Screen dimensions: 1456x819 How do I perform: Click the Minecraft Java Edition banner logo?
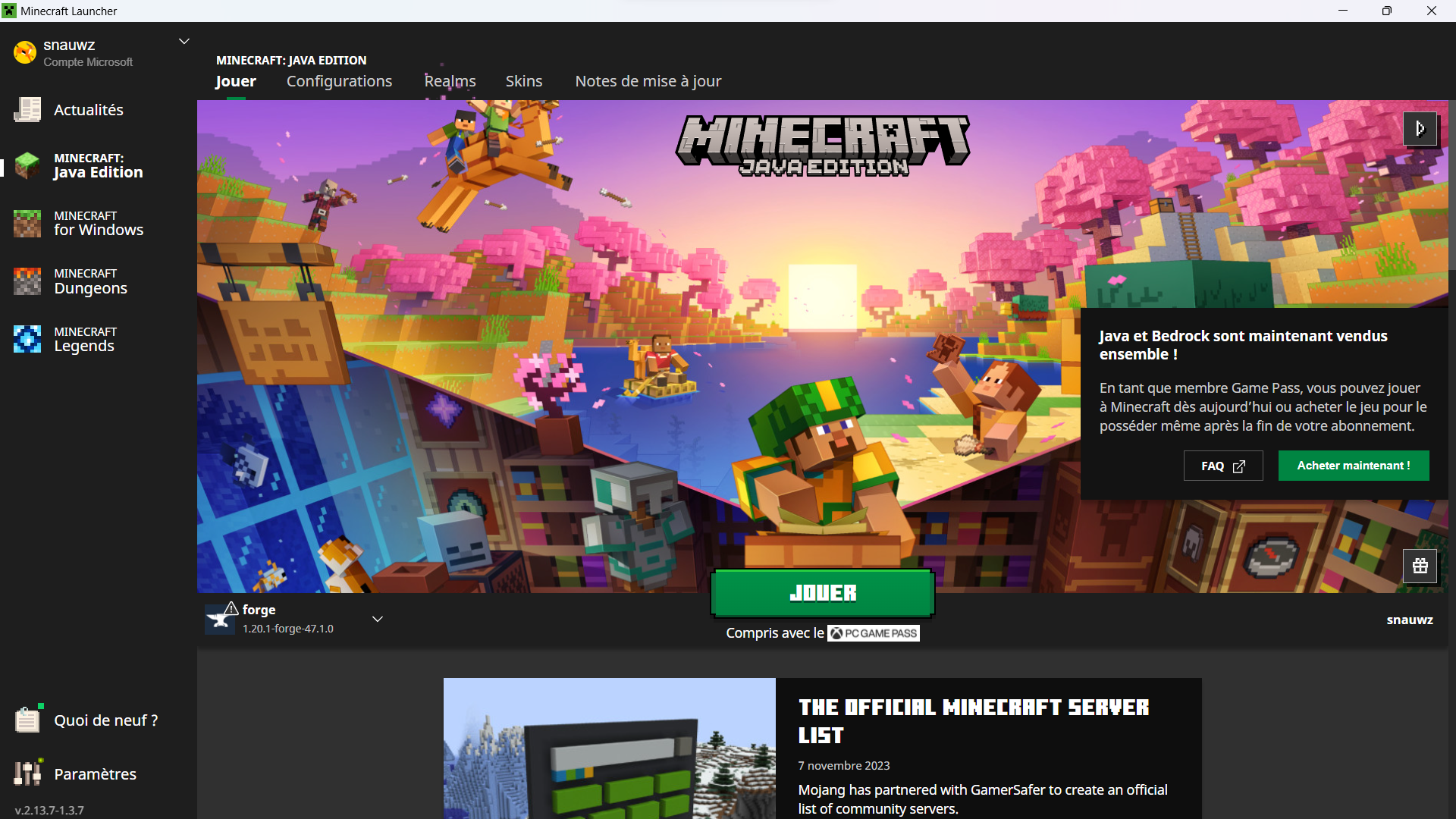[823, 146]
